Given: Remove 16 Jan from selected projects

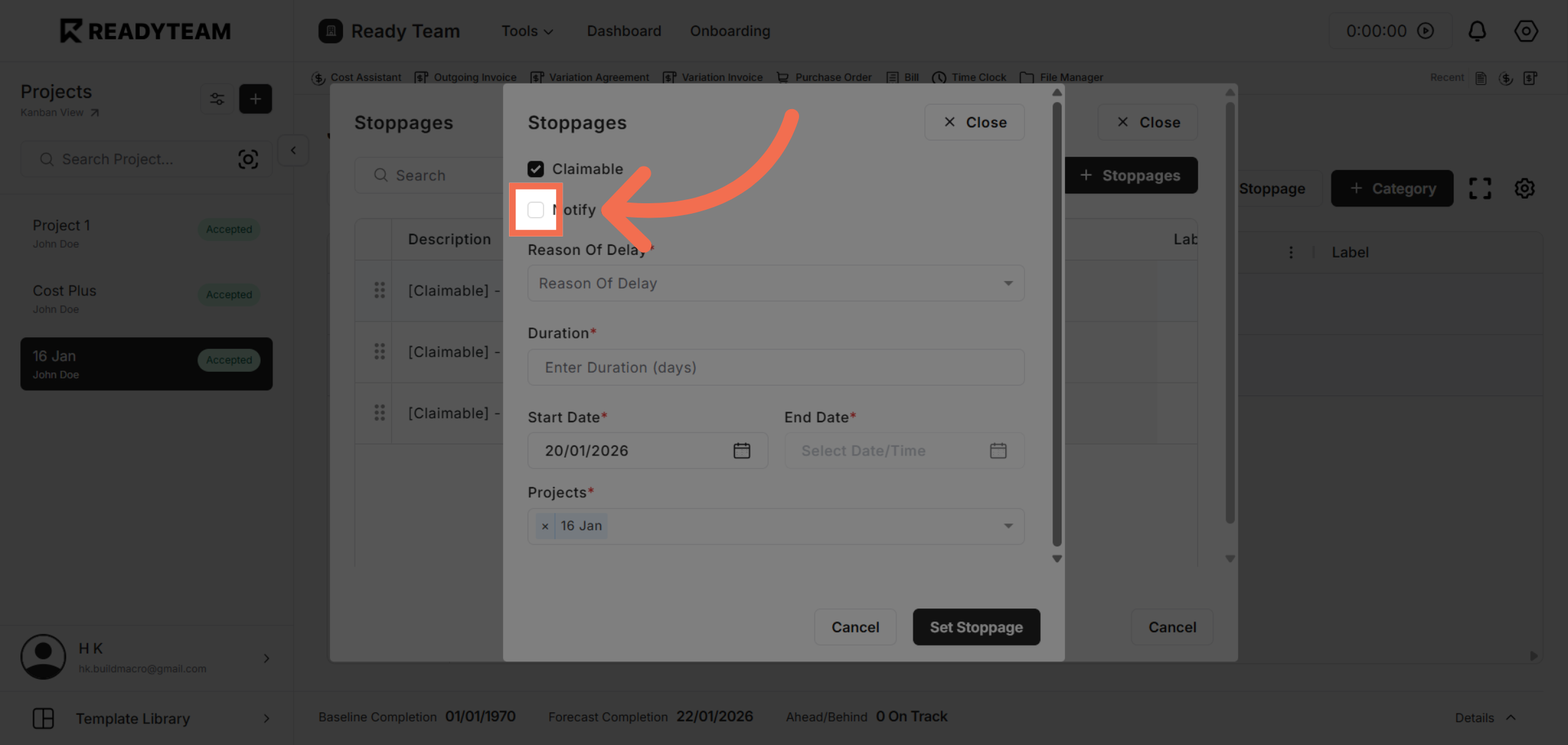Looking at the screenshot, I should coord(546,526).
